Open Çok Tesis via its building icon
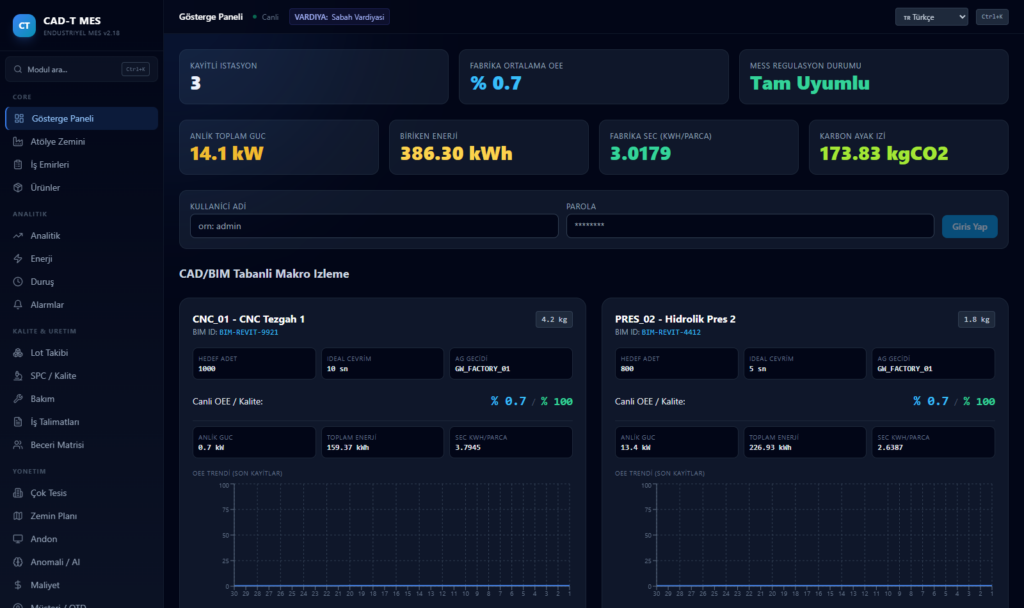Image resolution: width=1024 pixels, height=608 pixels. pos(18,493)
